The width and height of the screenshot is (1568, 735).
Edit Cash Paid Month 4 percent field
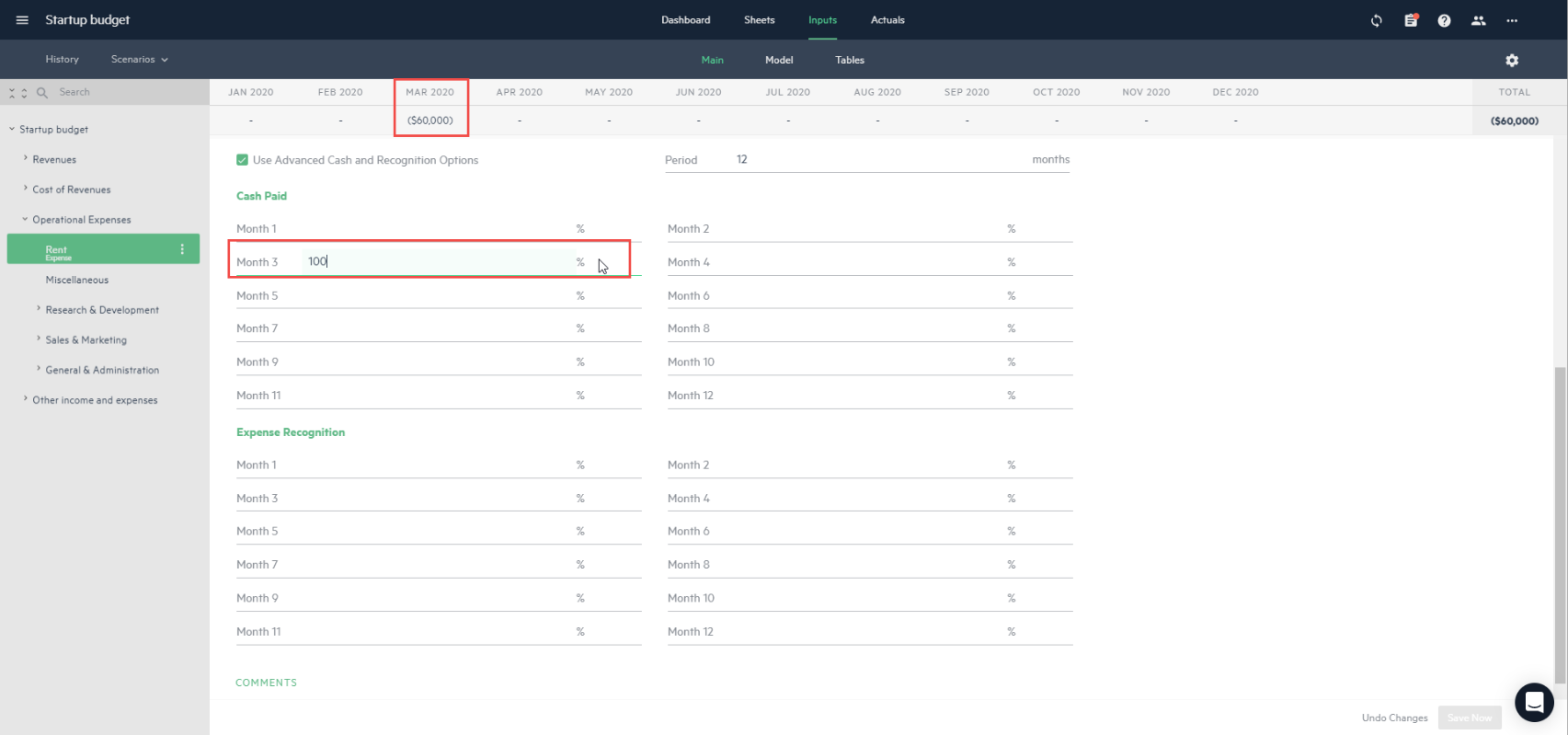pyautogui.click(x=870, y=262)
